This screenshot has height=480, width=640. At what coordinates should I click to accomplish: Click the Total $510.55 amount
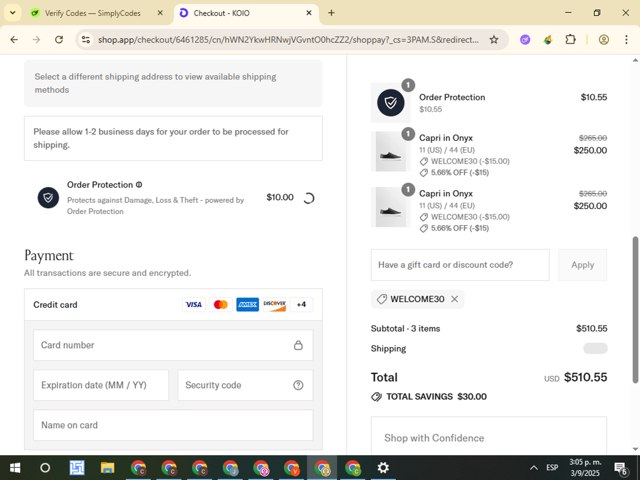click(585, 377)
